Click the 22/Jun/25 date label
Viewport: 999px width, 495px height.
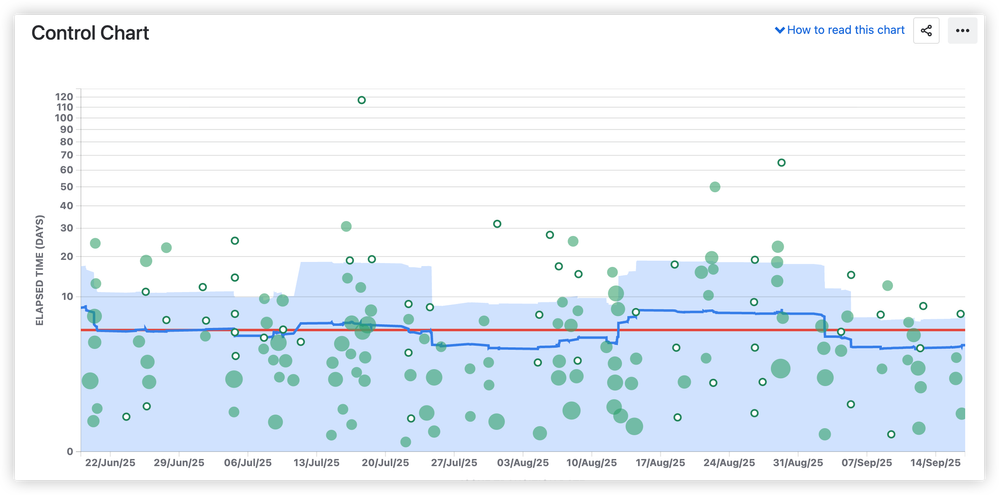(x=108, y=463)
